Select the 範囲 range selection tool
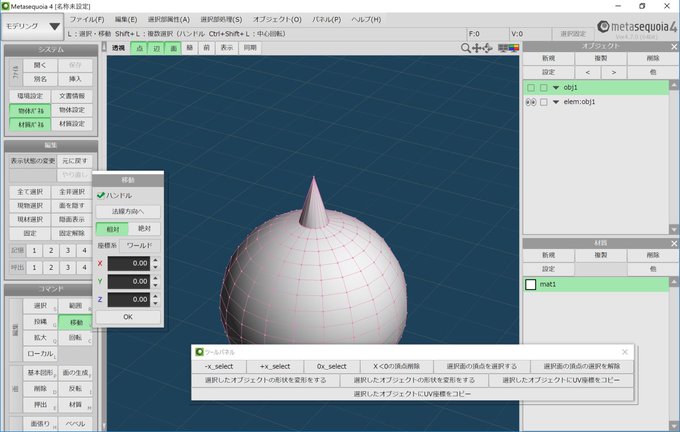 point(75,306)
